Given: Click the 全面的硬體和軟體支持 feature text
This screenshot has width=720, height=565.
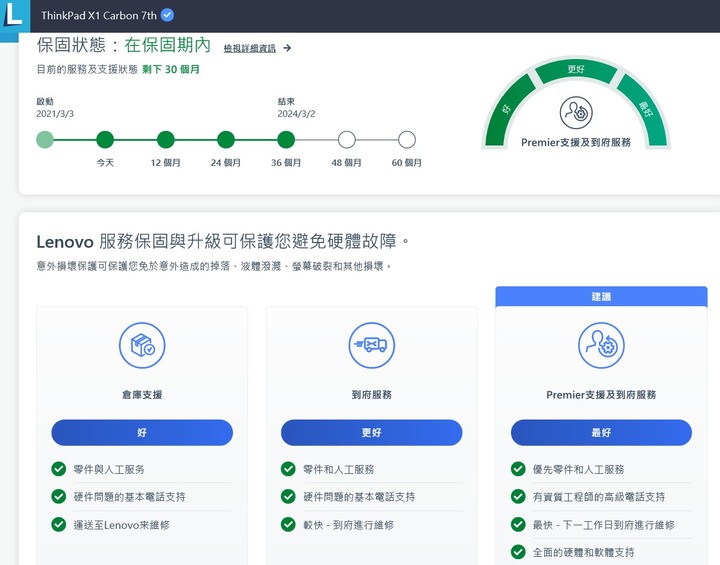Looking at the screenshot, I should point(583,552).
